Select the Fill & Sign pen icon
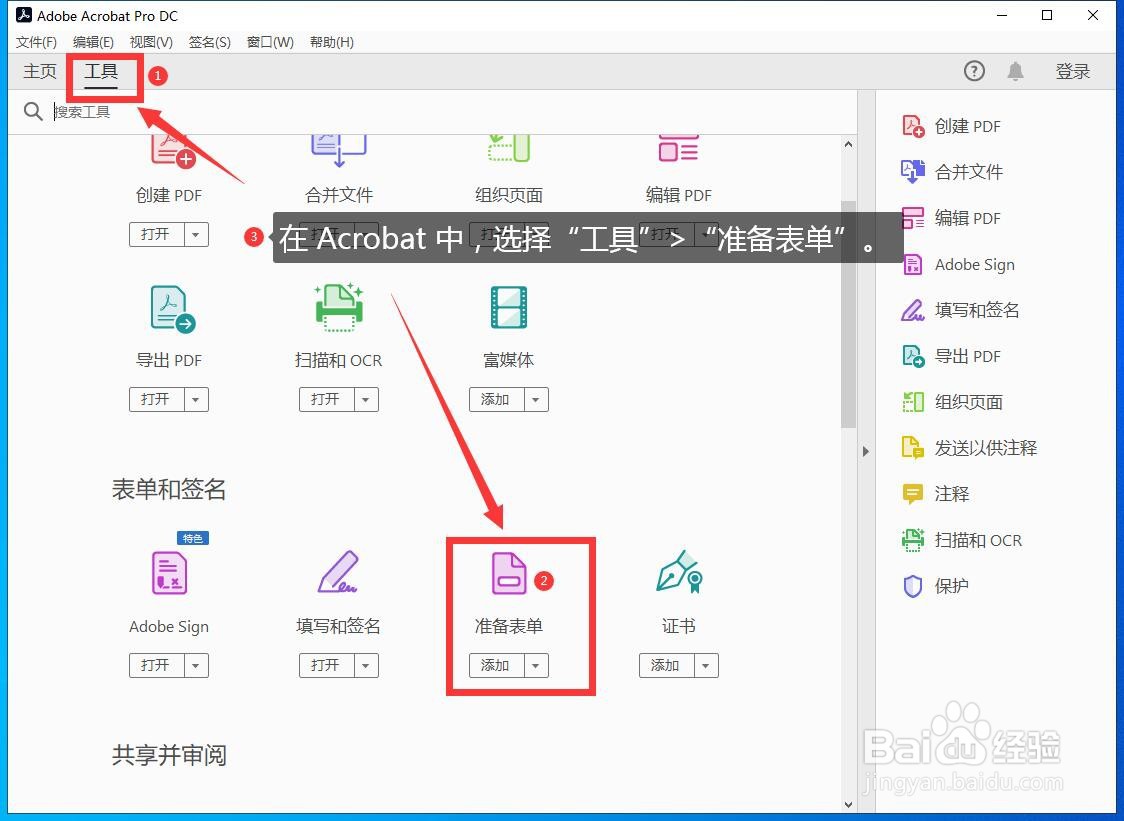The image size is (1124, 821). [x=337, y=572]
